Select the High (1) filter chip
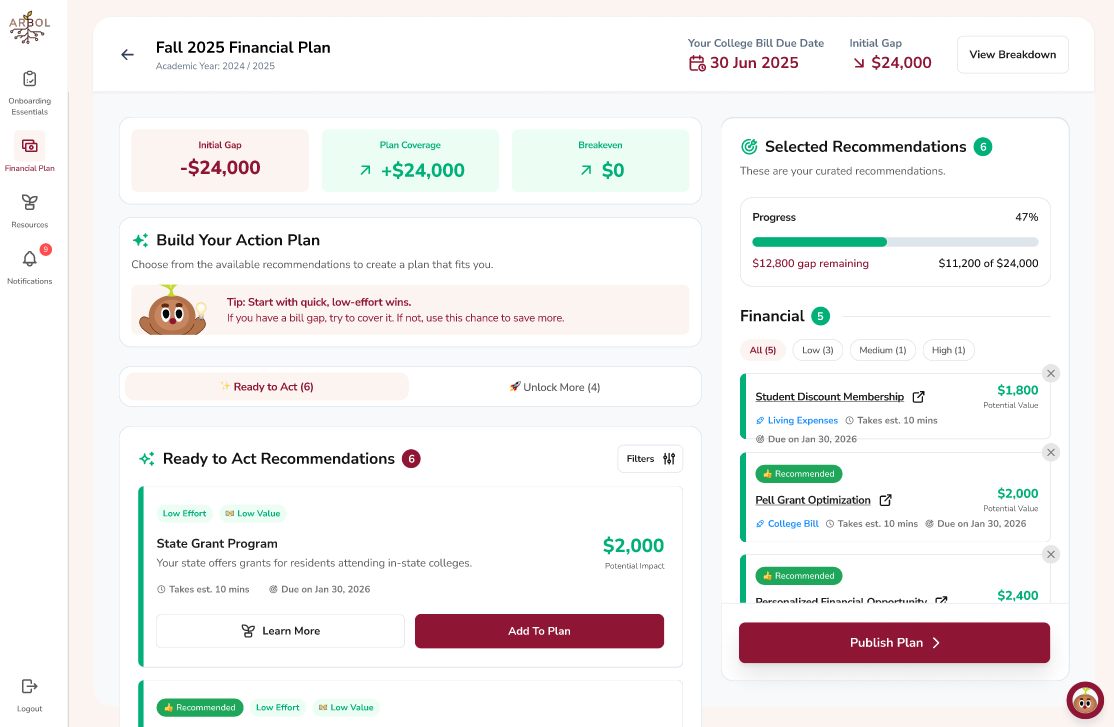 coord(948,350)
